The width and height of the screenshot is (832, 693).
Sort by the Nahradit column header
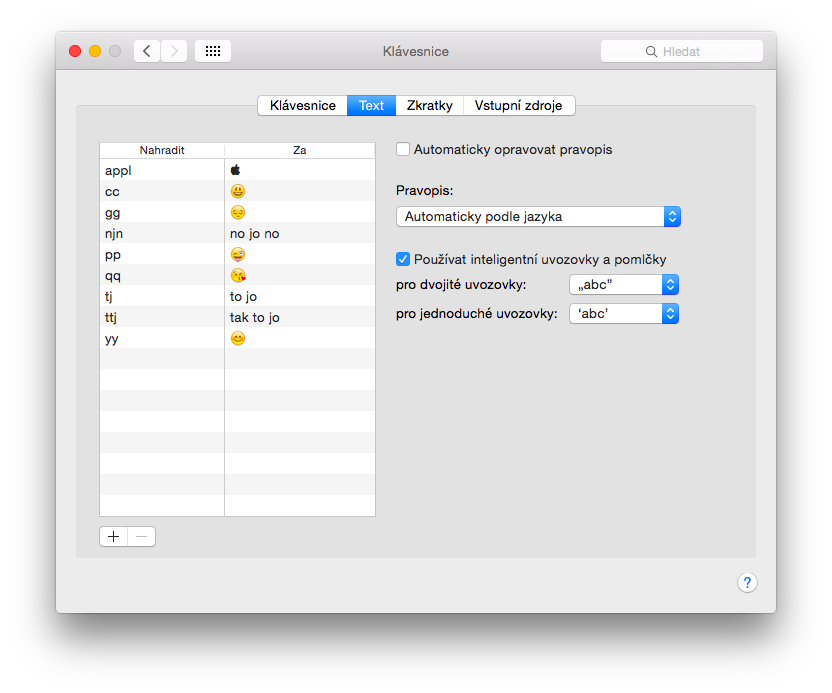[x=162, y=150]
